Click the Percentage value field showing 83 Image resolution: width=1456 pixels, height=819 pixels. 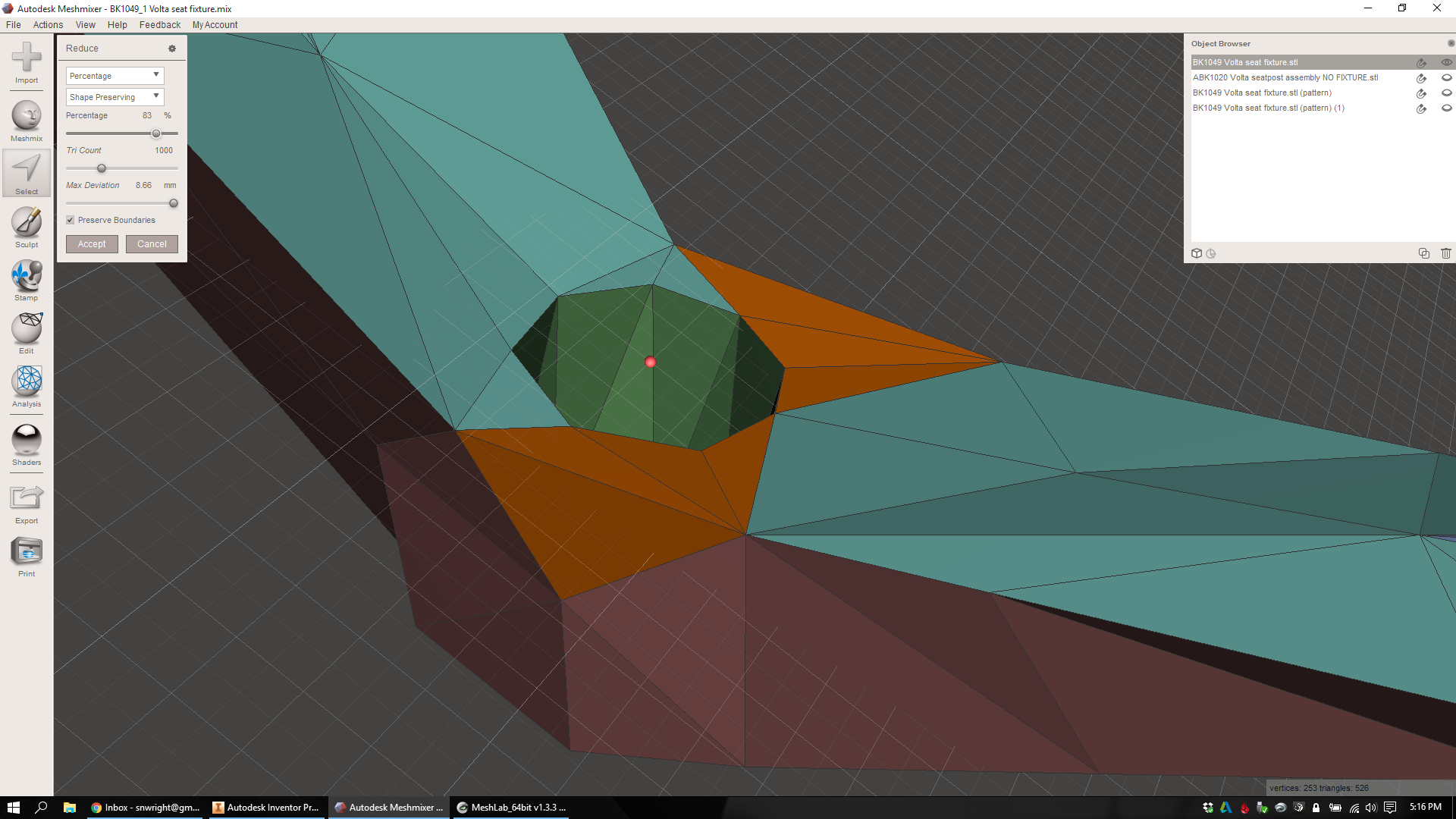pyautogui.click(x=147, y=116)
